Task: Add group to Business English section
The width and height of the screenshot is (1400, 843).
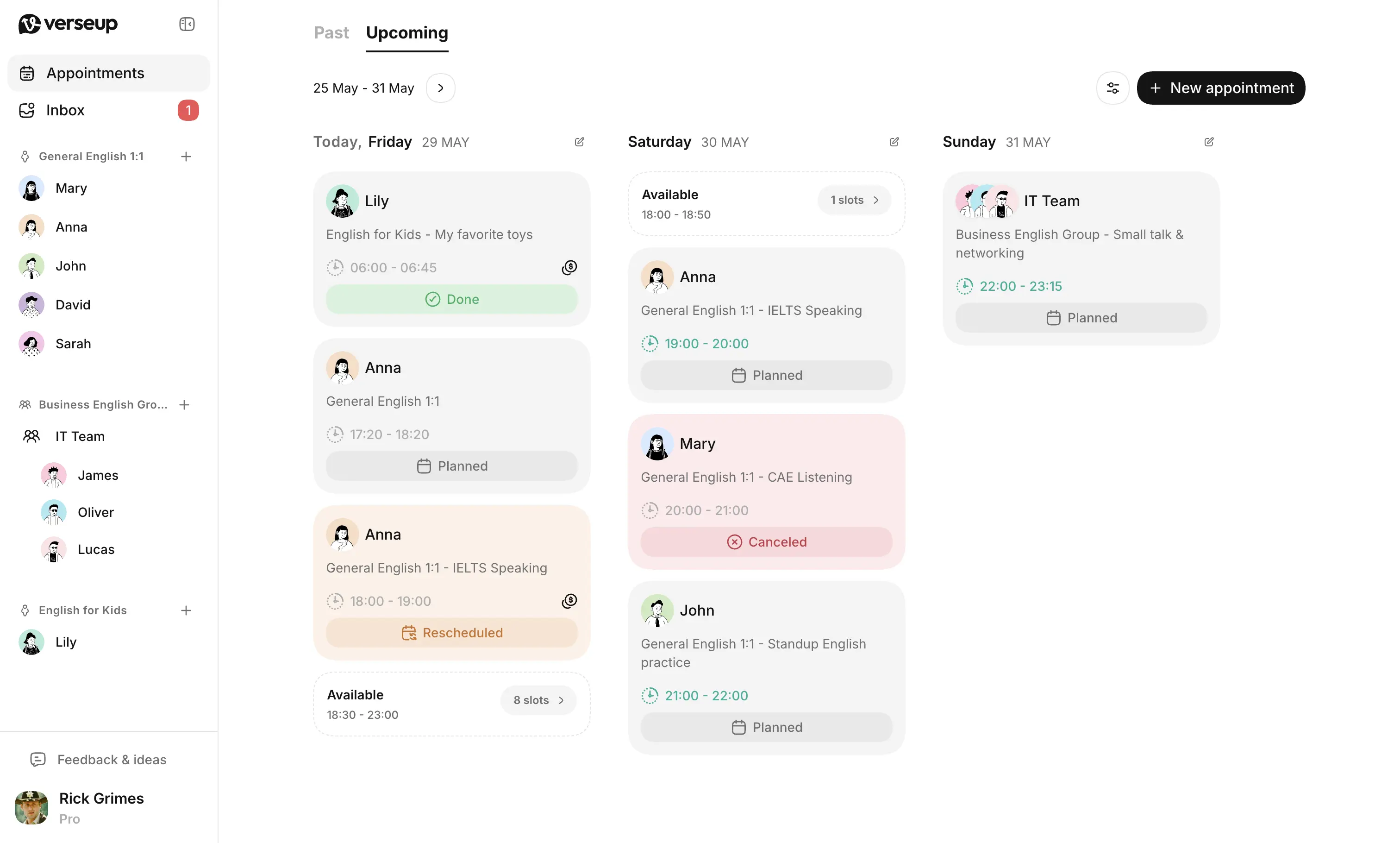Action: pos(184,404)
